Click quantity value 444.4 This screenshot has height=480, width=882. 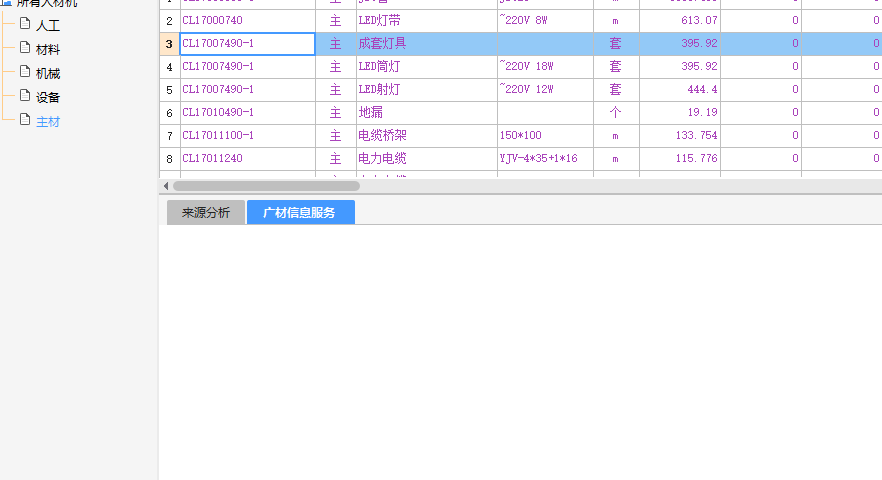click(x=680, y=90)
